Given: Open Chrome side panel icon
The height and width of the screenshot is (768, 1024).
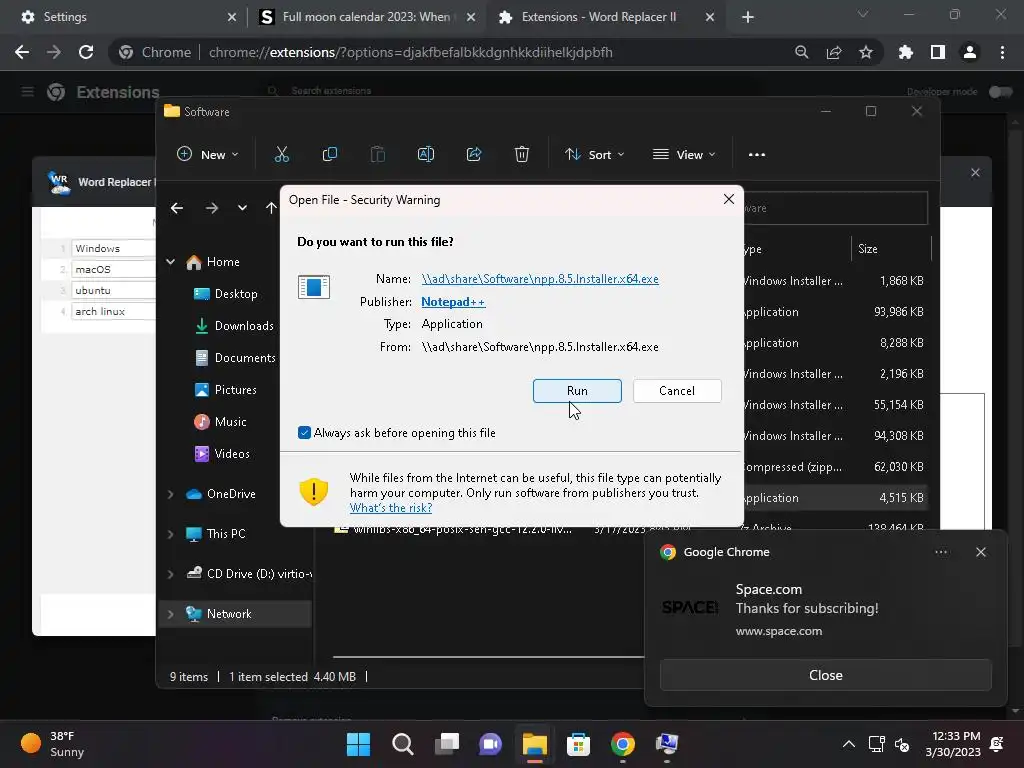Looking at the screenshot, I should pyautogui.click(x=938, y=52).
